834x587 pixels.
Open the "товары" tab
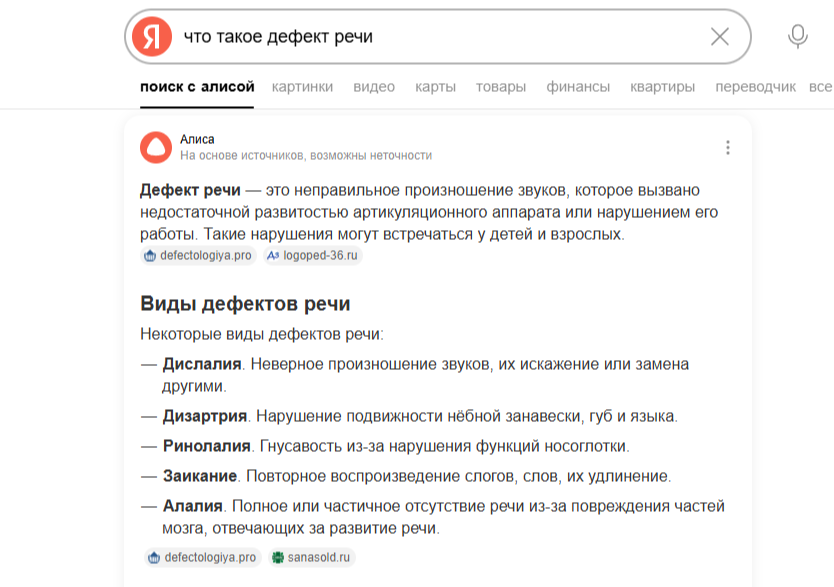501,87
